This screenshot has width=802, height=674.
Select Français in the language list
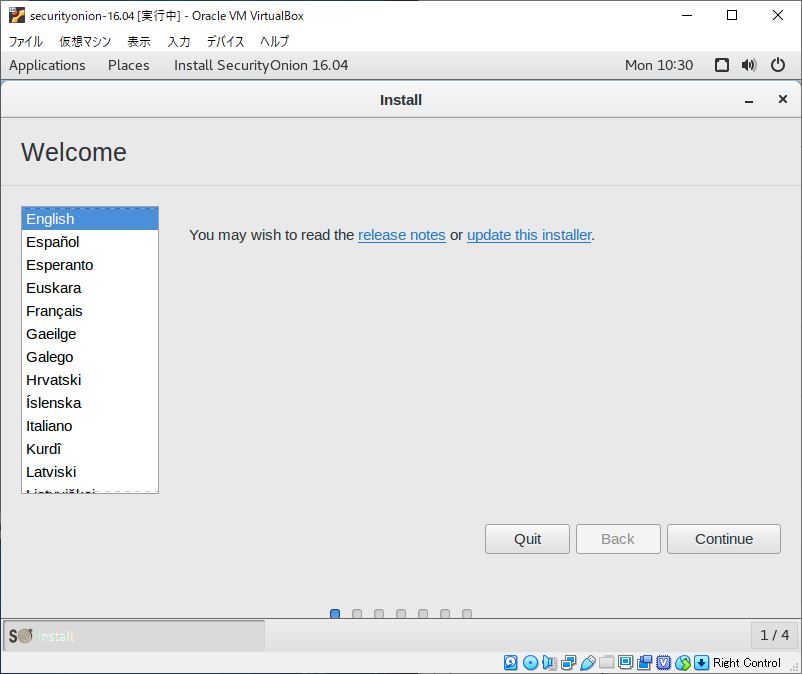tap(90, 311)
